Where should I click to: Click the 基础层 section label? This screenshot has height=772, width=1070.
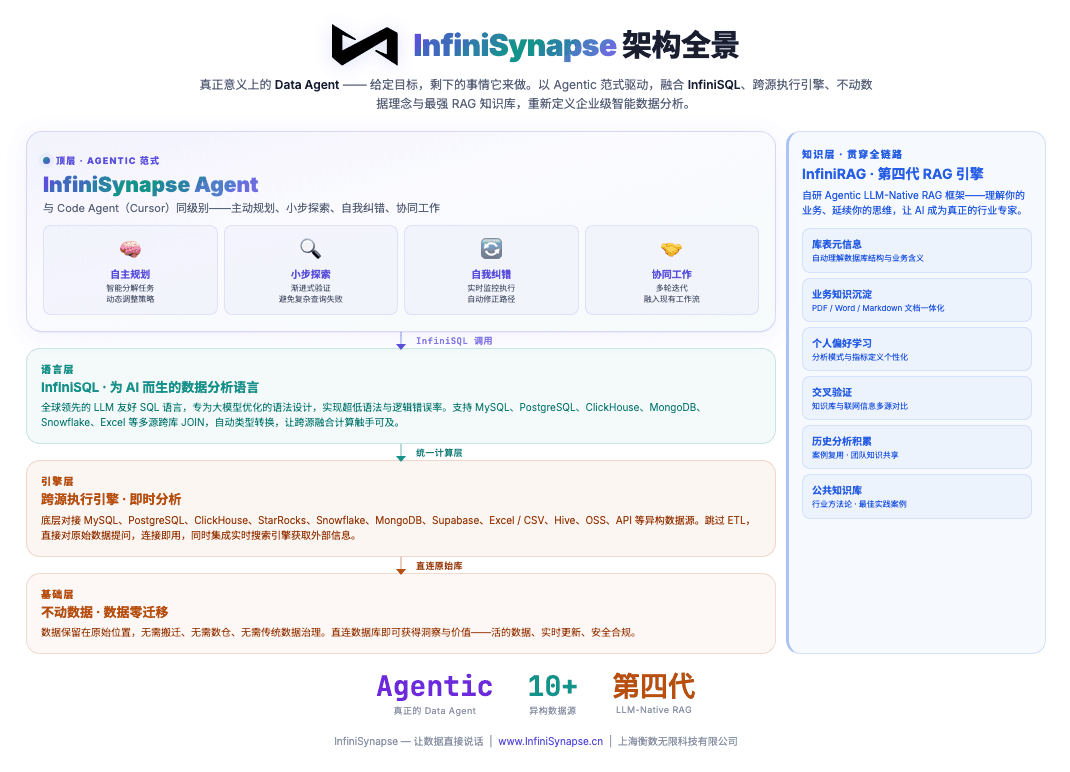click(x=57, y=595)
